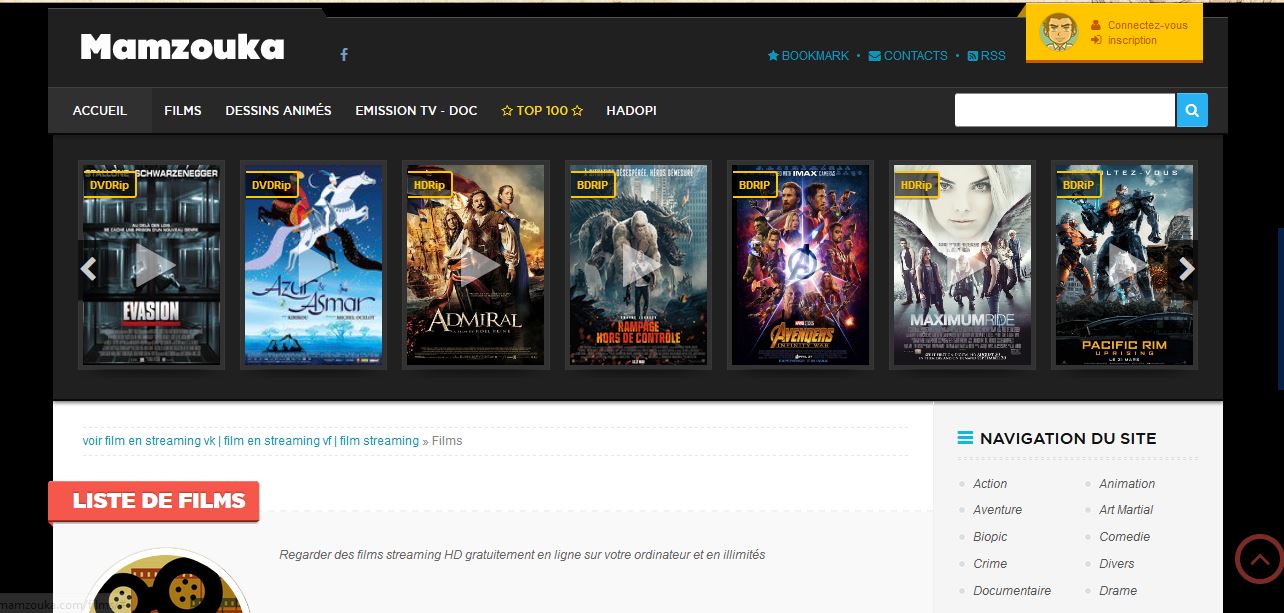Click the DVDRip badge on Evasion
The image size is (1284, 613).
pos(109,185)
